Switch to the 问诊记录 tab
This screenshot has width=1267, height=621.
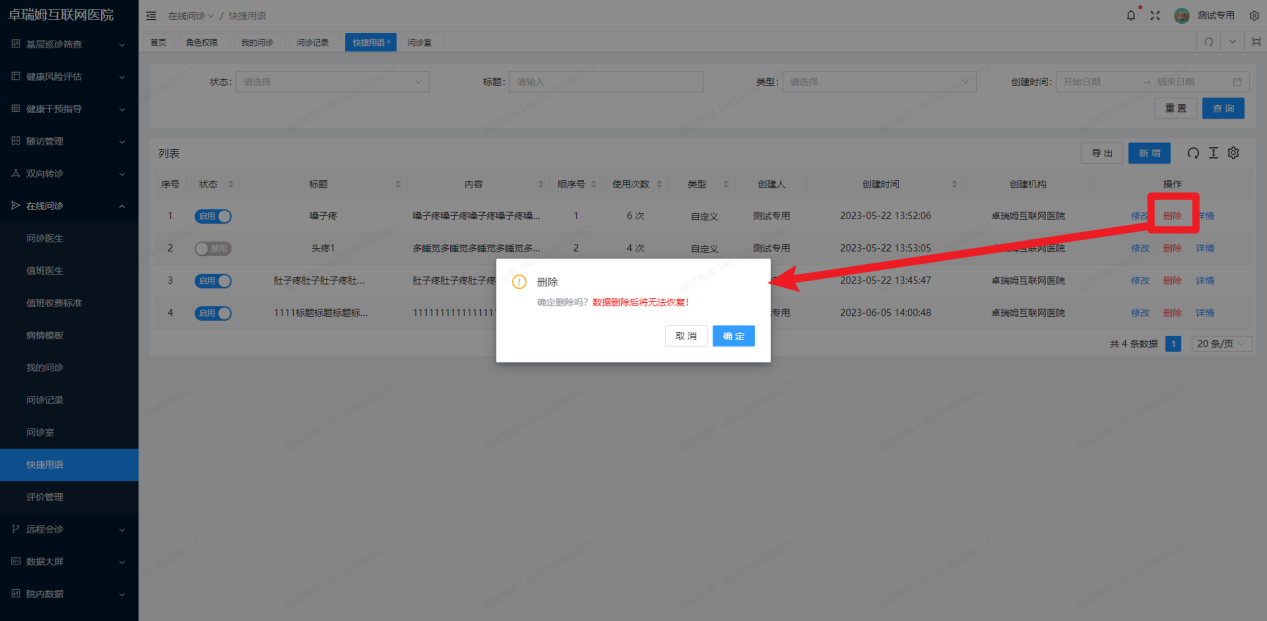[x=314, y=41]
